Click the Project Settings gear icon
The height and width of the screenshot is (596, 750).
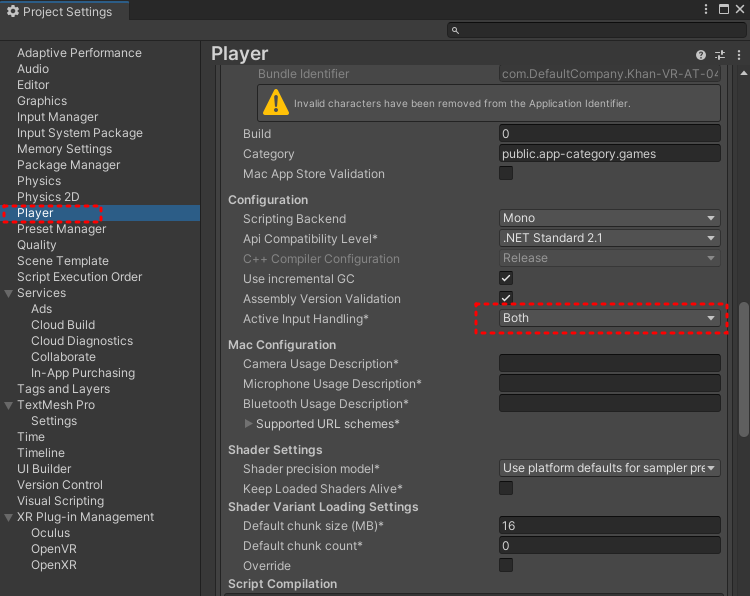click(13, 11)
